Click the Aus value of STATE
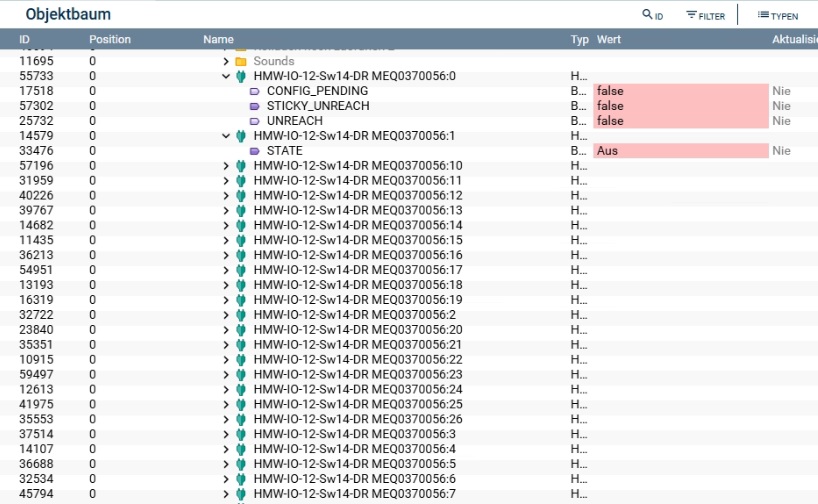818x504 pixels. [x=681, y=151]
